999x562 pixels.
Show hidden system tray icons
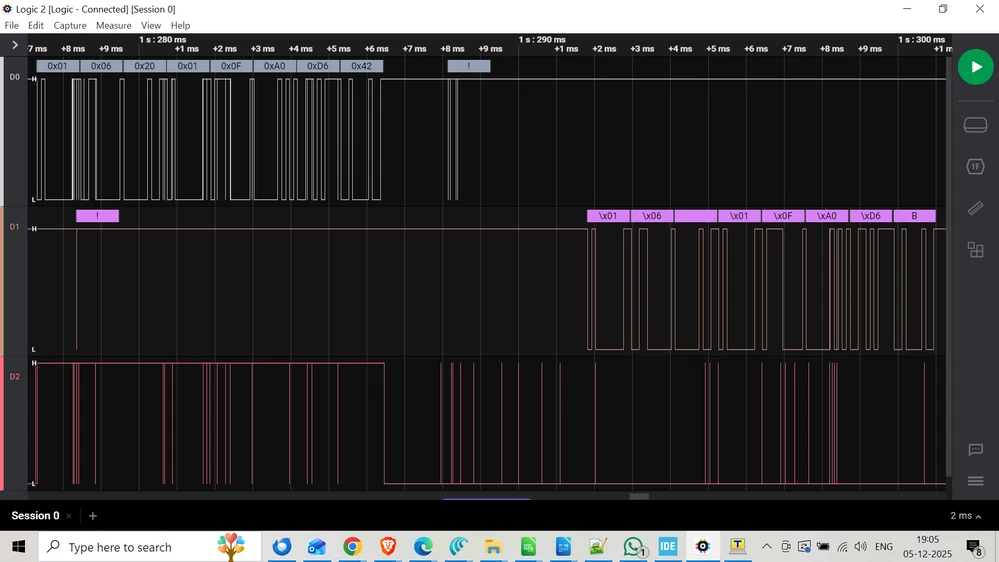coord(766,547)
